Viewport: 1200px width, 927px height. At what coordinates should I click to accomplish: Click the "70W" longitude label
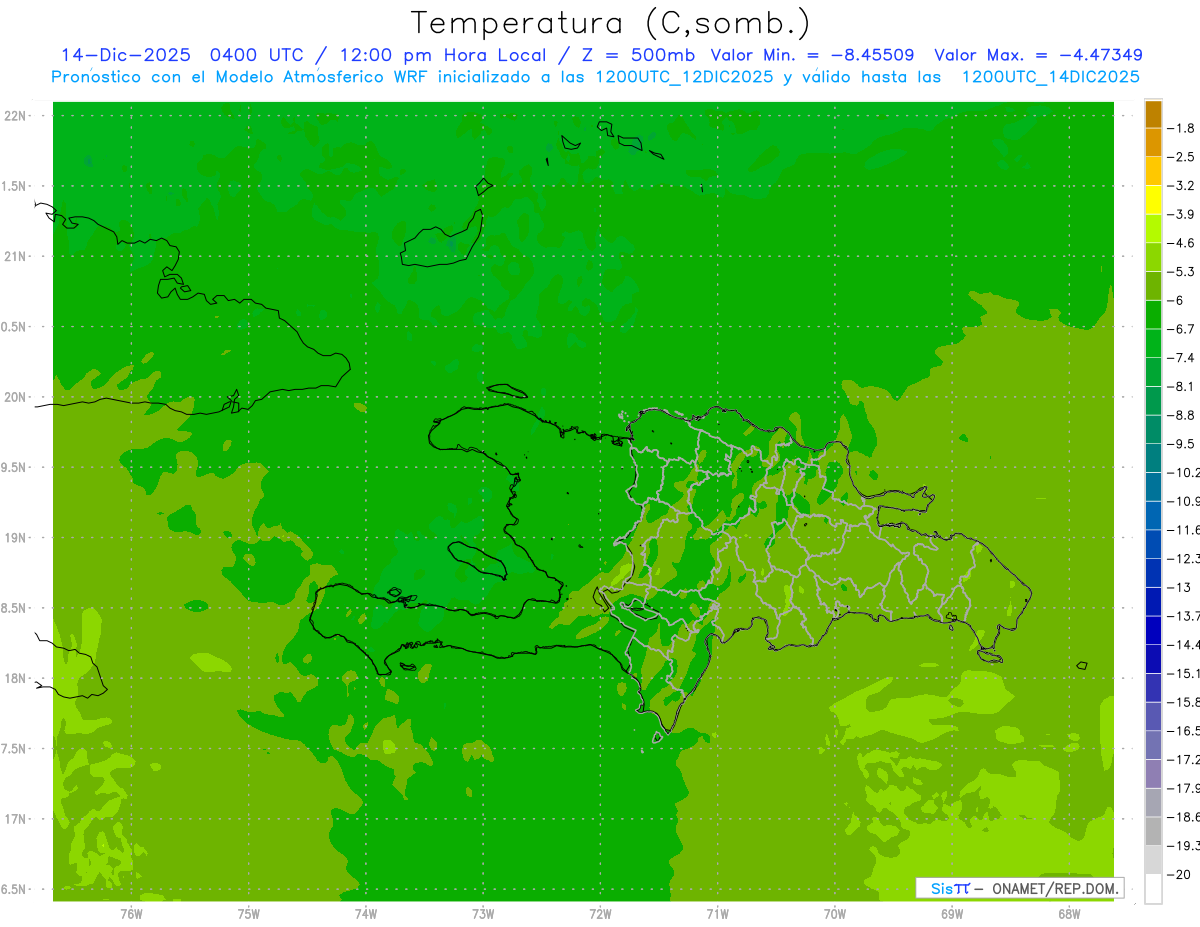click(x=834, y=914)
